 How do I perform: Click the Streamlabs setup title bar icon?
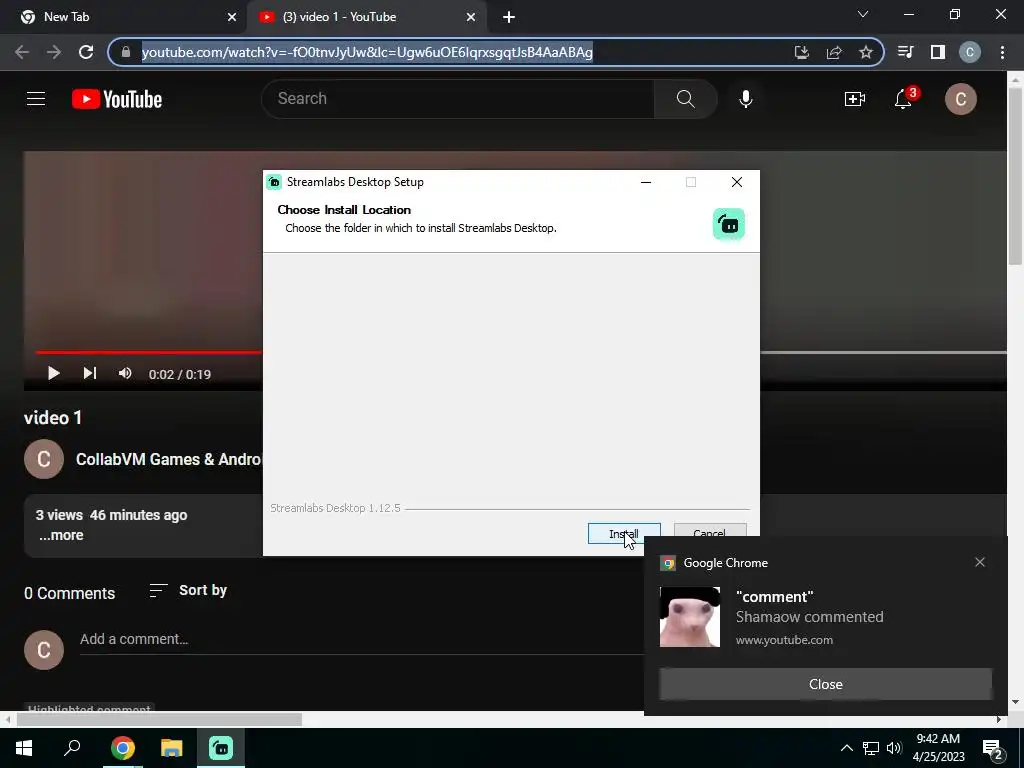[274, 182]
